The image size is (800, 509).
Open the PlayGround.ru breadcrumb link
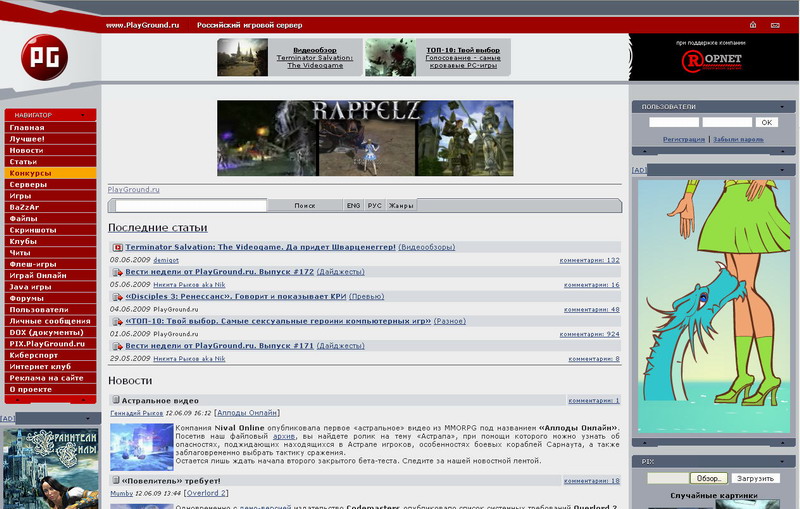tap(134, 190)
